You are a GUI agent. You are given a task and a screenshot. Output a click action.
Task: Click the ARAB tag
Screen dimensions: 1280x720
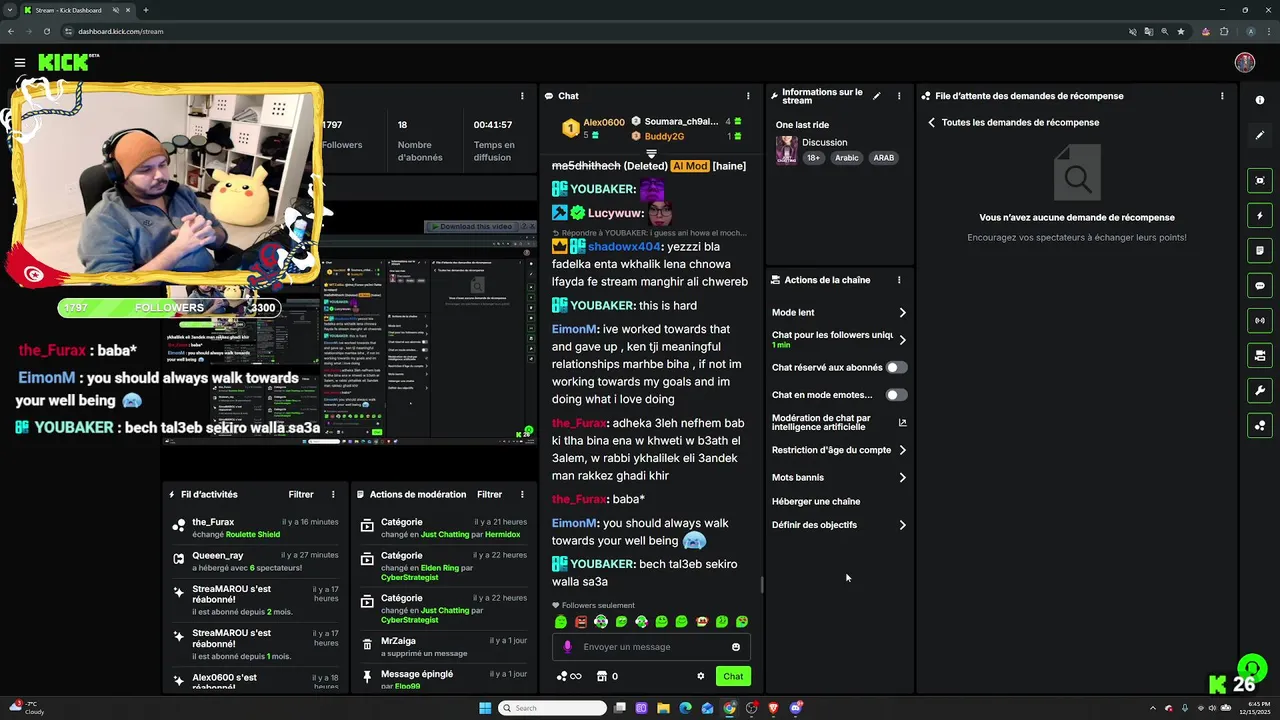883,158
